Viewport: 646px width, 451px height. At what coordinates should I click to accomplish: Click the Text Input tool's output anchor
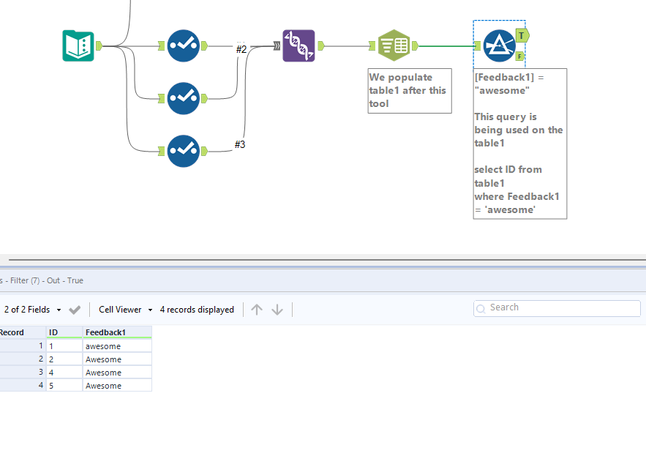pos(99,46)
